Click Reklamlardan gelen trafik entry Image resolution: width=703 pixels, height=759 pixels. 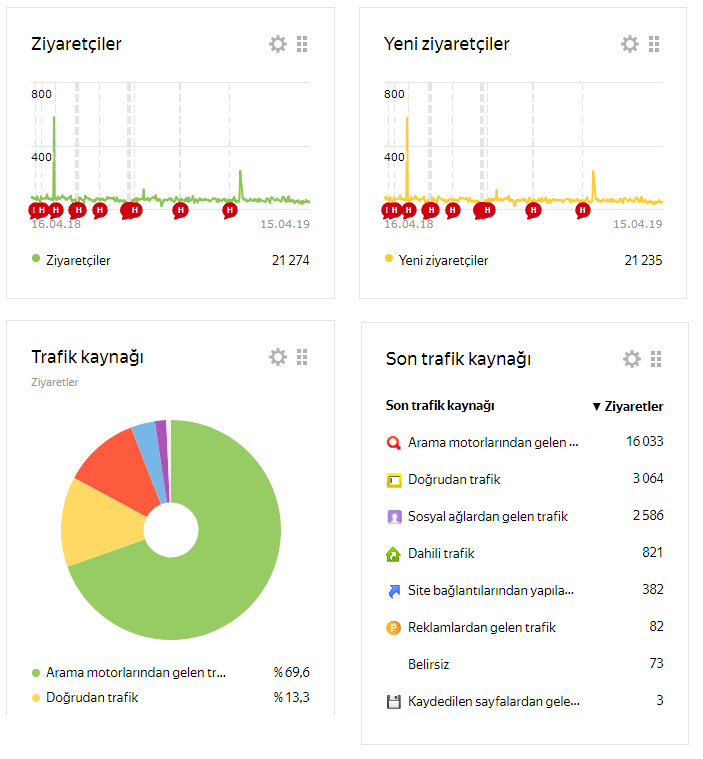tap(482, 628)
